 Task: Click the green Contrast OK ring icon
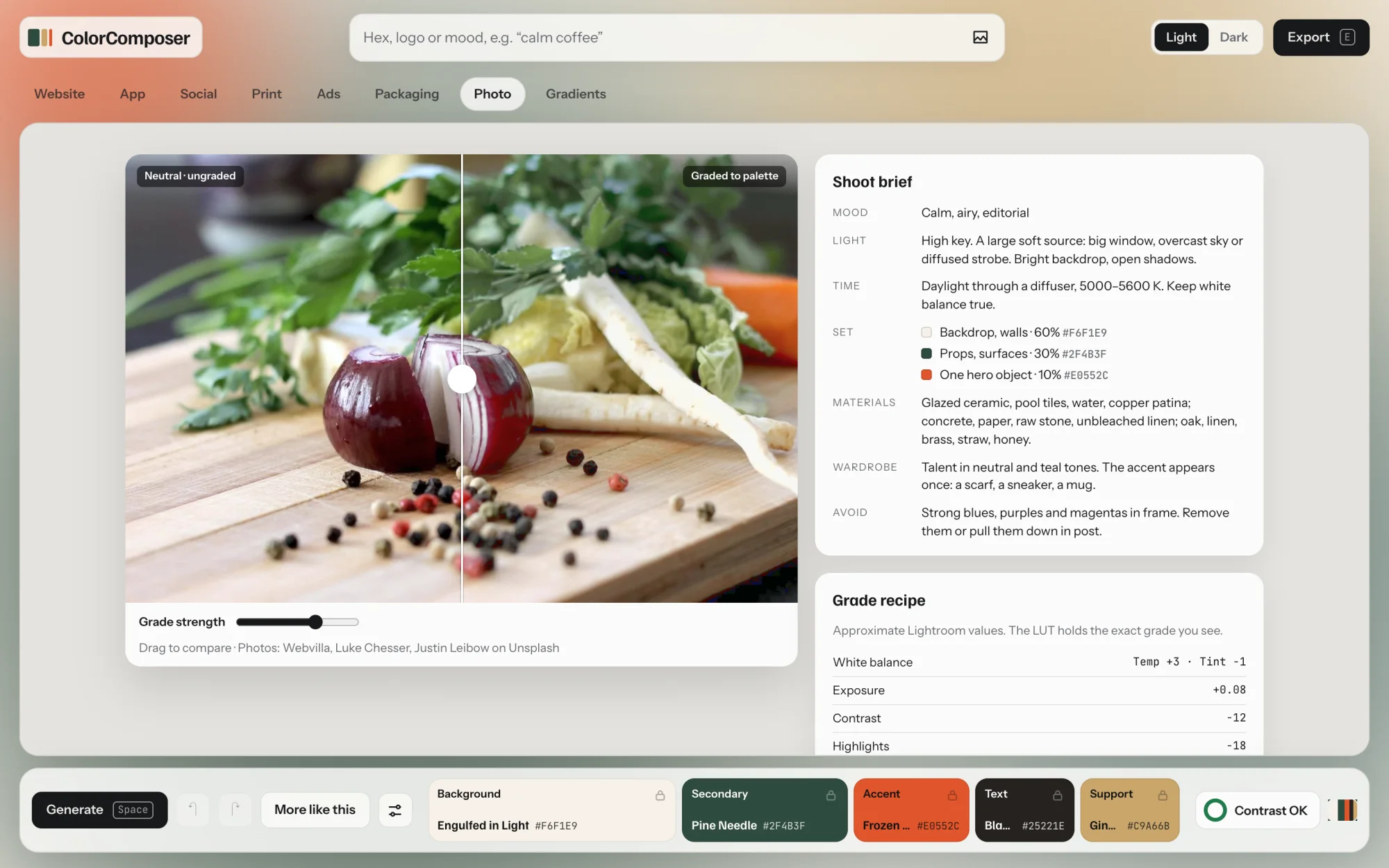(x=1215, y=810)
